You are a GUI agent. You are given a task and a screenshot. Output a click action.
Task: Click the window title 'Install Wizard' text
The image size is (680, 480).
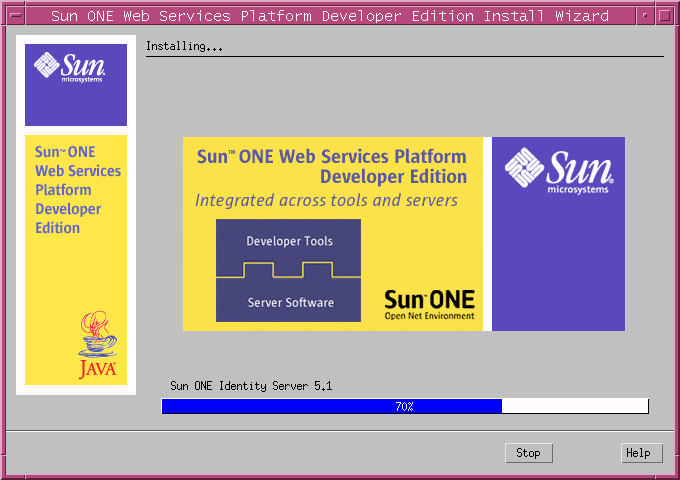[546, 16]
